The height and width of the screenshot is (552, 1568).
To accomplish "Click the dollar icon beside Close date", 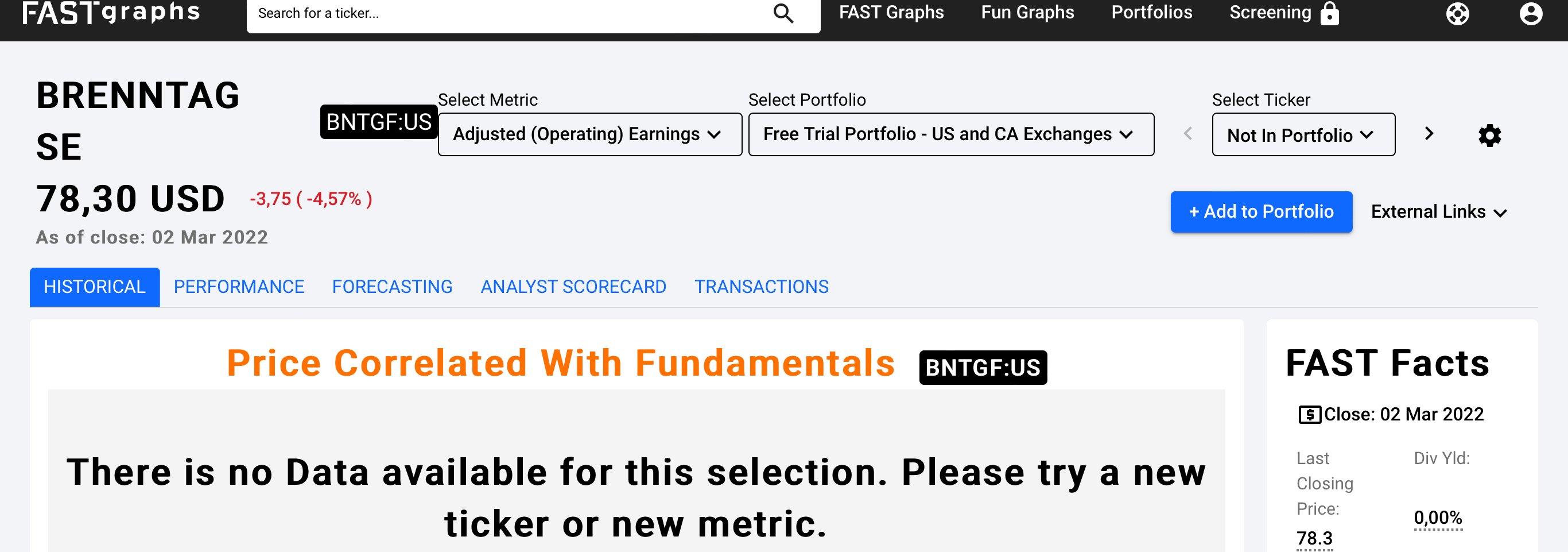I will click(x=1309, y=415).
